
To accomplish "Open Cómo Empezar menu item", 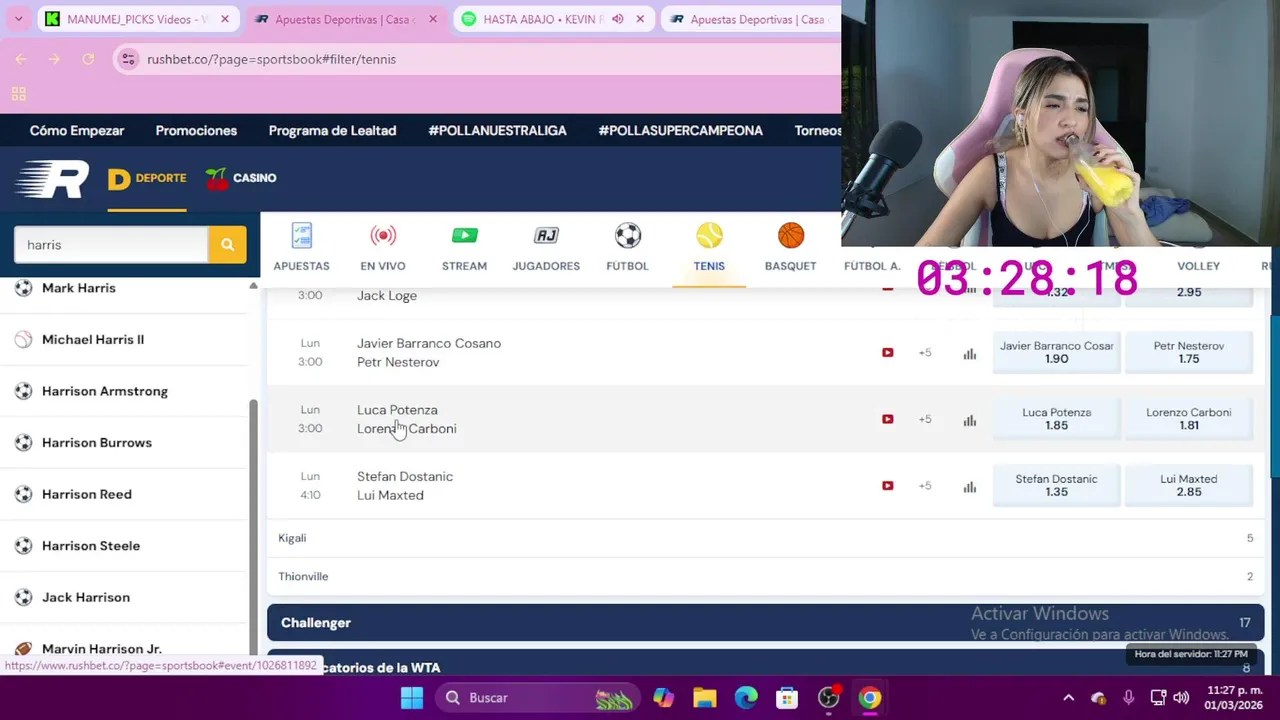I will point(77,131).
